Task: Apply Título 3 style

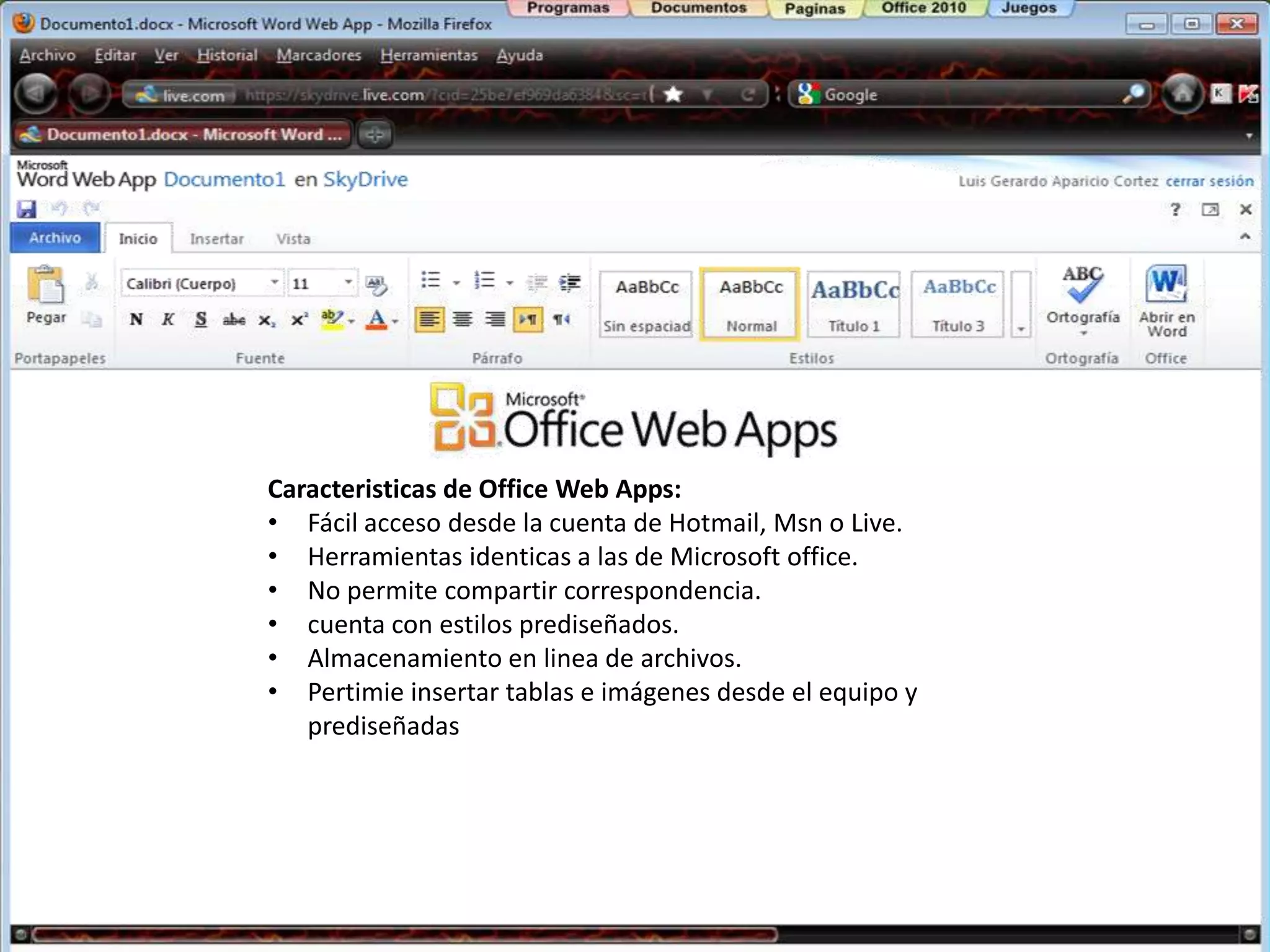Action: point(957,304)
